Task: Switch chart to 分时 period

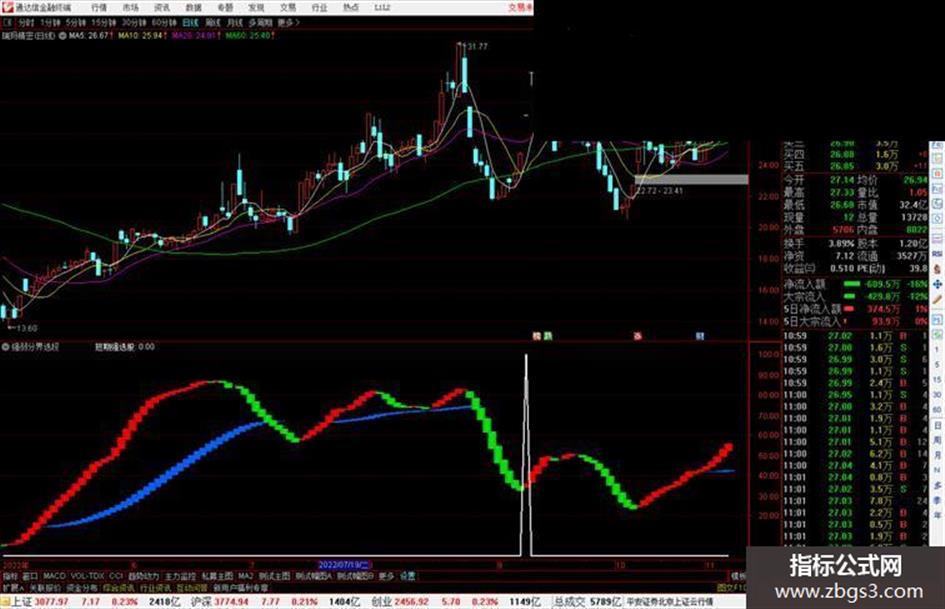Action: pyautogui.click(x=25, y=22)
